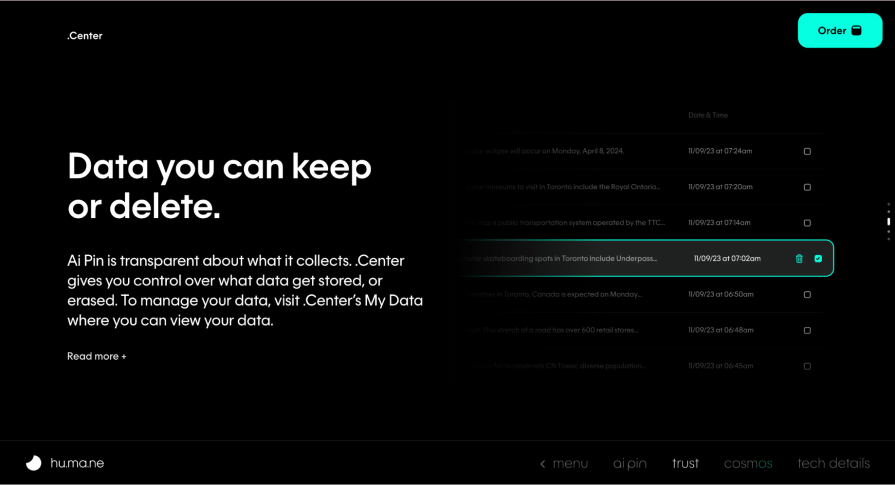Select the 06:48am retail stores checkbox
895x485 pixels.
pyautogui.click(x=807, y=330)
